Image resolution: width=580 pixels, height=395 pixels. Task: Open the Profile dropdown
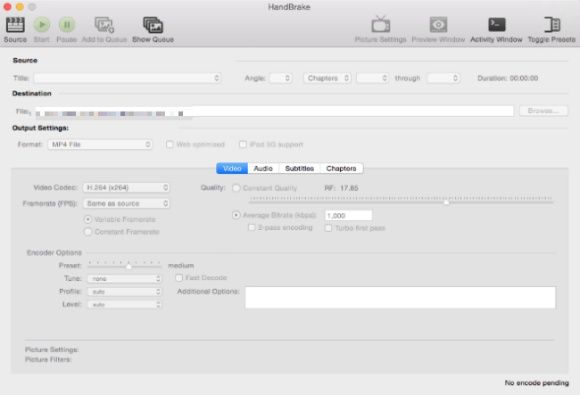(x=124, y=292)
